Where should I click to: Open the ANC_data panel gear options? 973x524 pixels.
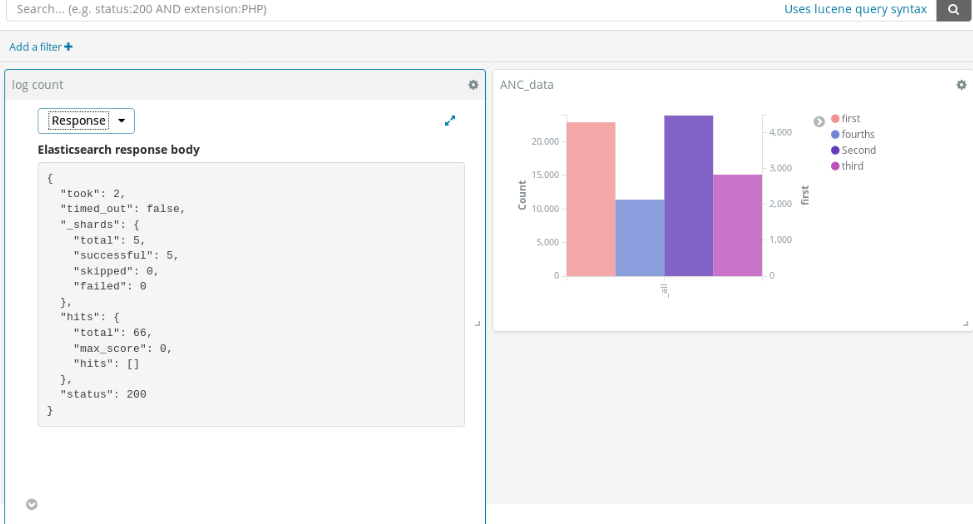tap(961, 85)
